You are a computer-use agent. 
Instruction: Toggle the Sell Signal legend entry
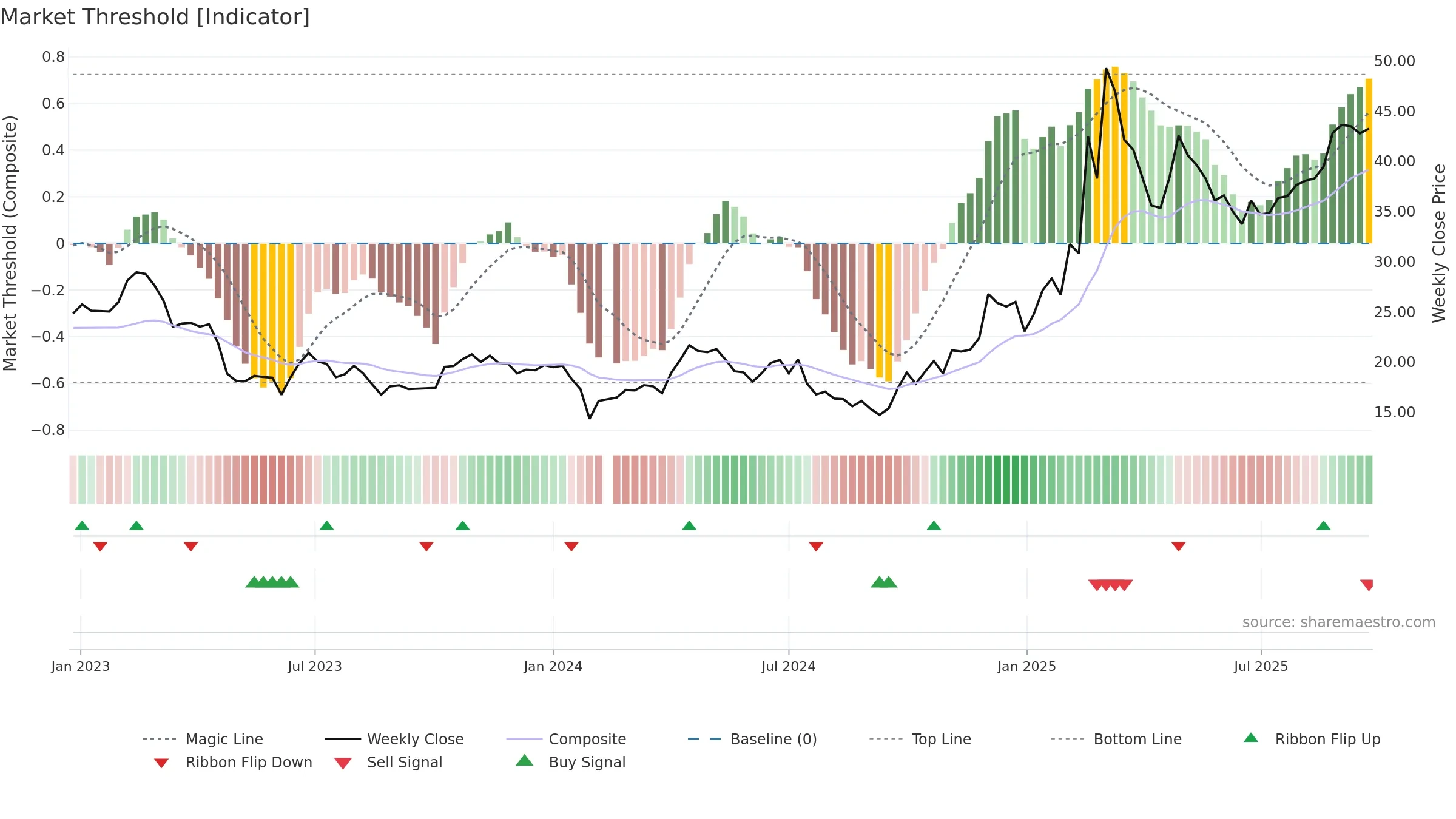pyautogui.click(x=388, y=762)
